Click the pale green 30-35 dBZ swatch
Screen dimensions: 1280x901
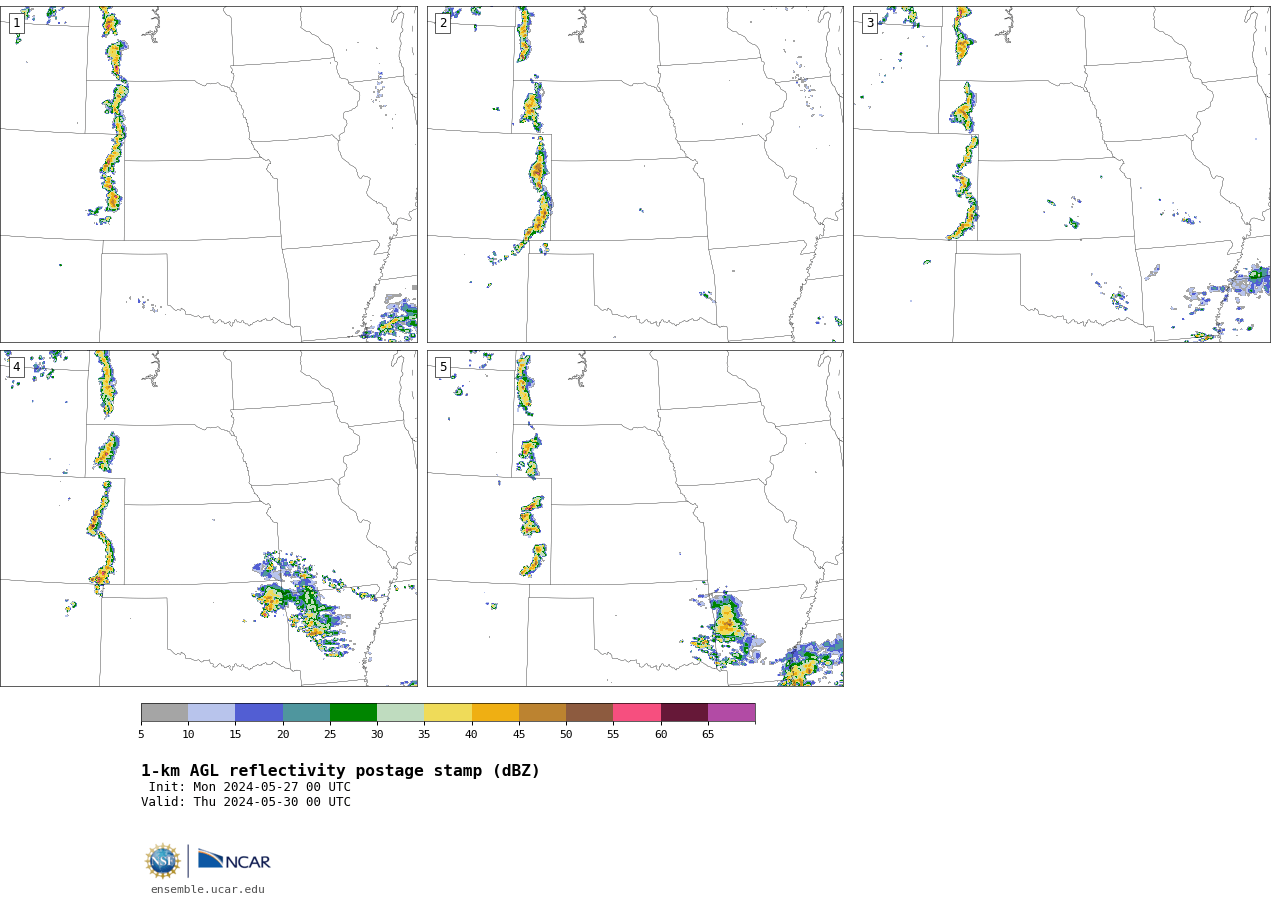400,713
